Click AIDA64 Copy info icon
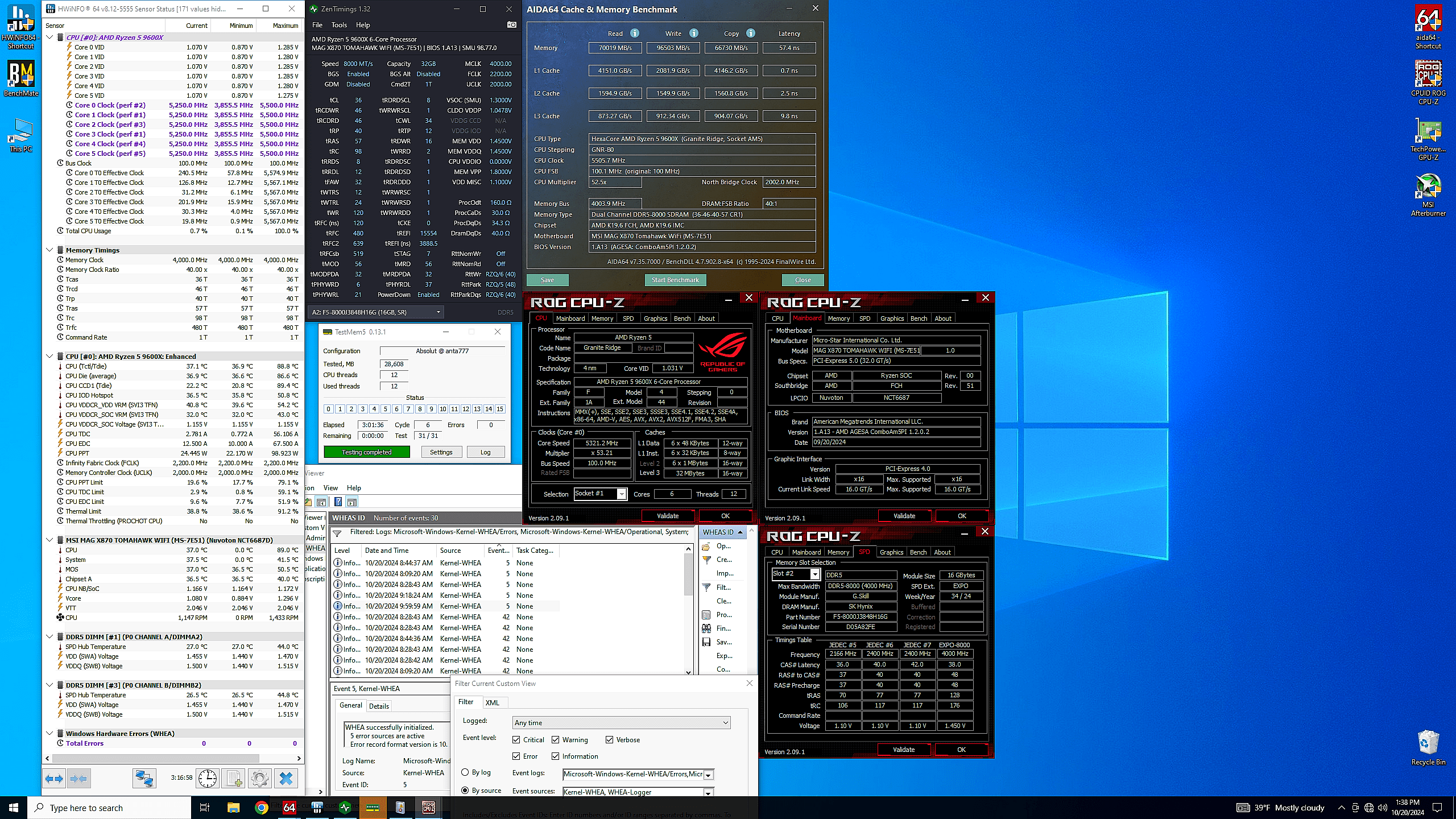Screen dimensions: 1456x819 [751, 33]
